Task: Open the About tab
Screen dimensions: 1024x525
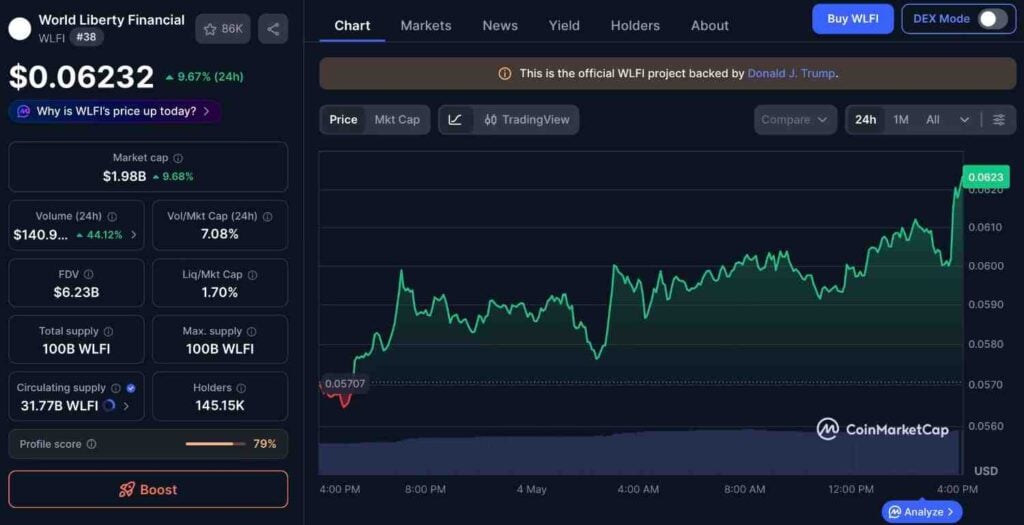Action: click(x=710, y=25)
